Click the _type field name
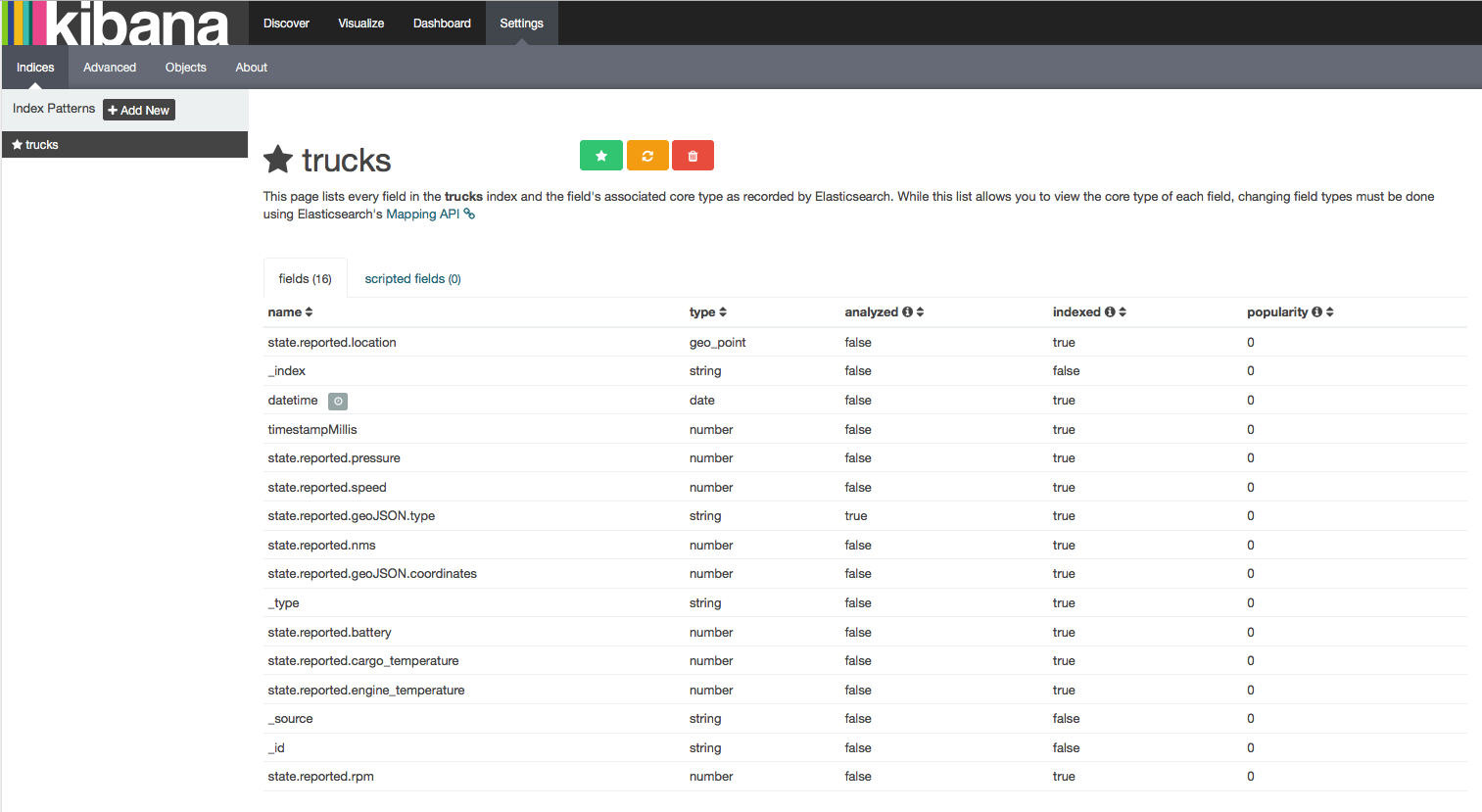The height and width of the screenshot is (812, 1482). (x=284, y=603)
